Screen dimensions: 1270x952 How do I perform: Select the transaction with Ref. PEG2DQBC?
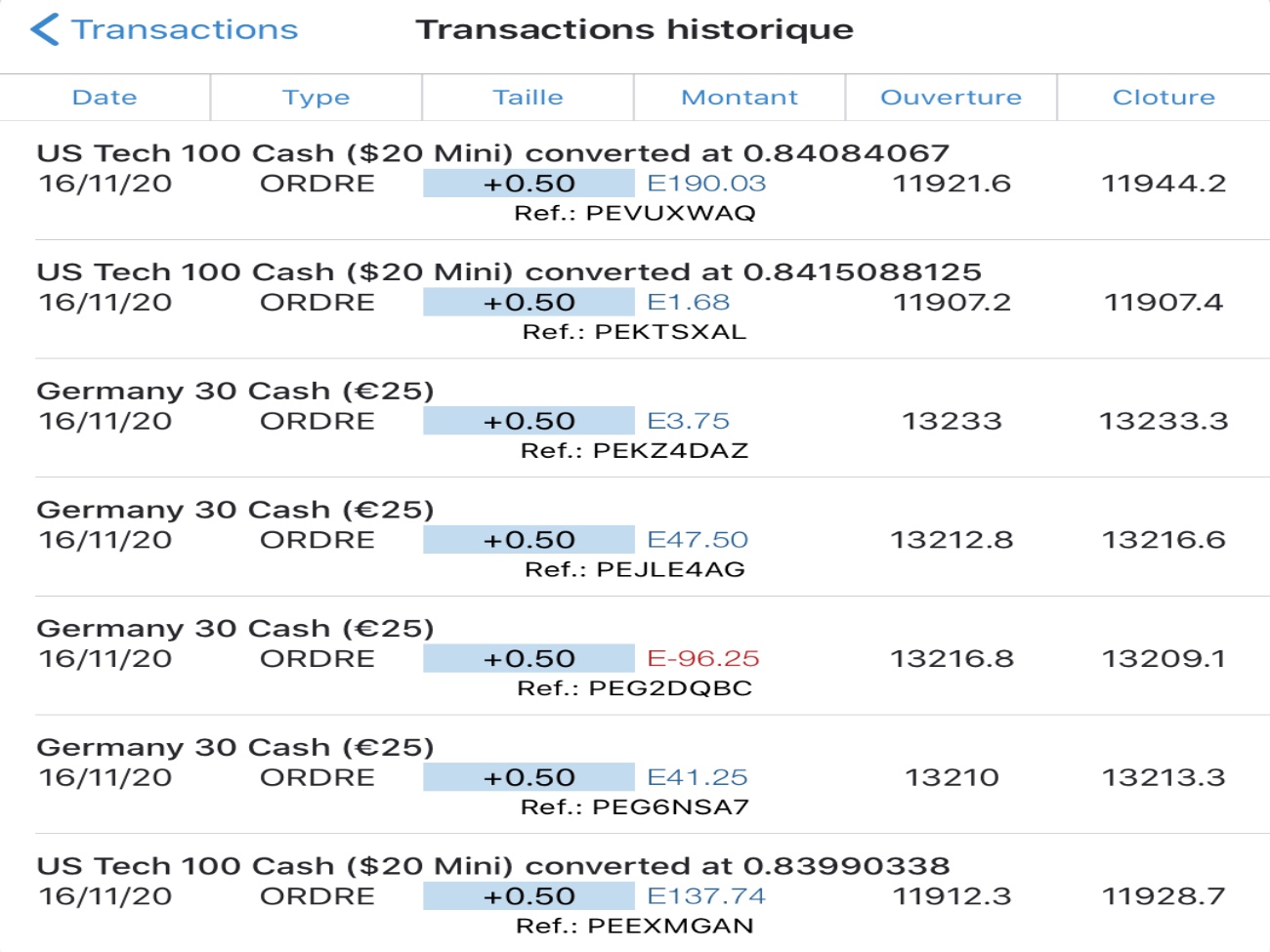coord(635,688)
